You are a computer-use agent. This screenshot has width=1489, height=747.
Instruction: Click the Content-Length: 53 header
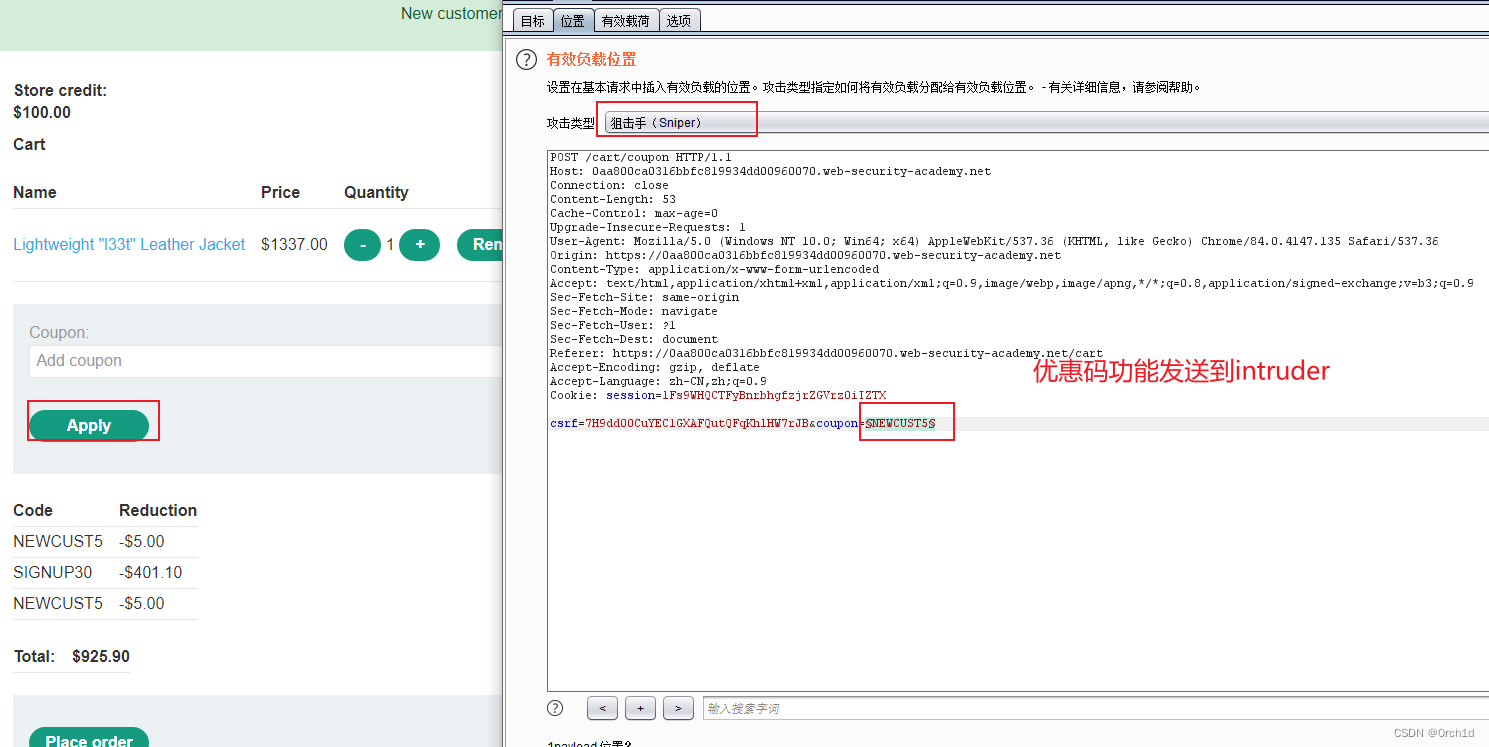(612, 199)
